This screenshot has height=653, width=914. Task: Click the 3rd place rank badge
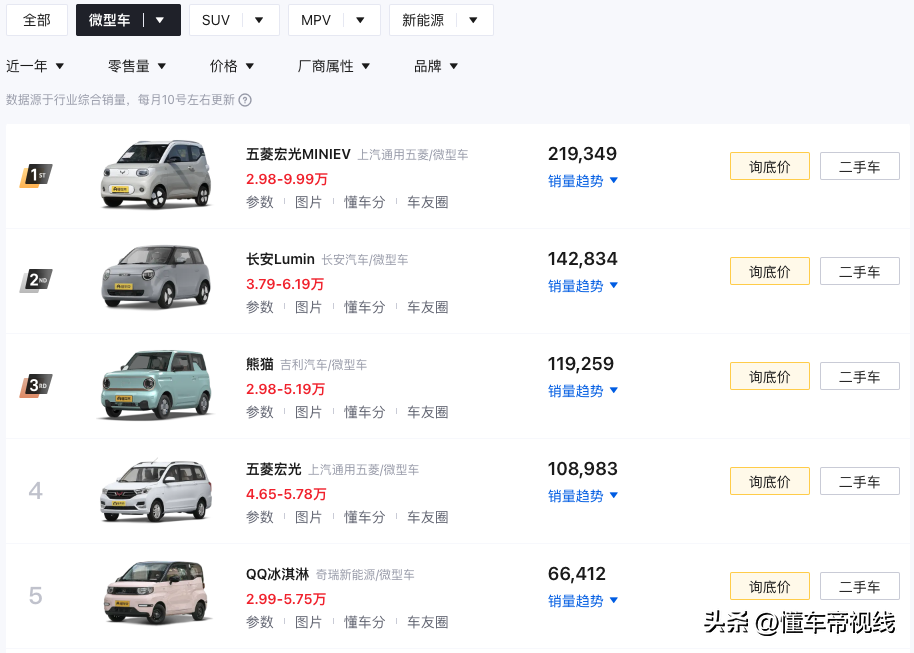(36, 386)
